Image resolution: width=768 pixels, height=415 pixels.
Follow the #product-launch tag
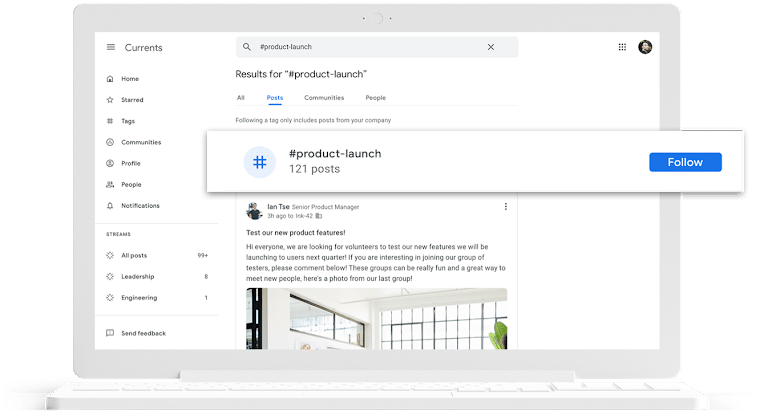coord(685,162)
